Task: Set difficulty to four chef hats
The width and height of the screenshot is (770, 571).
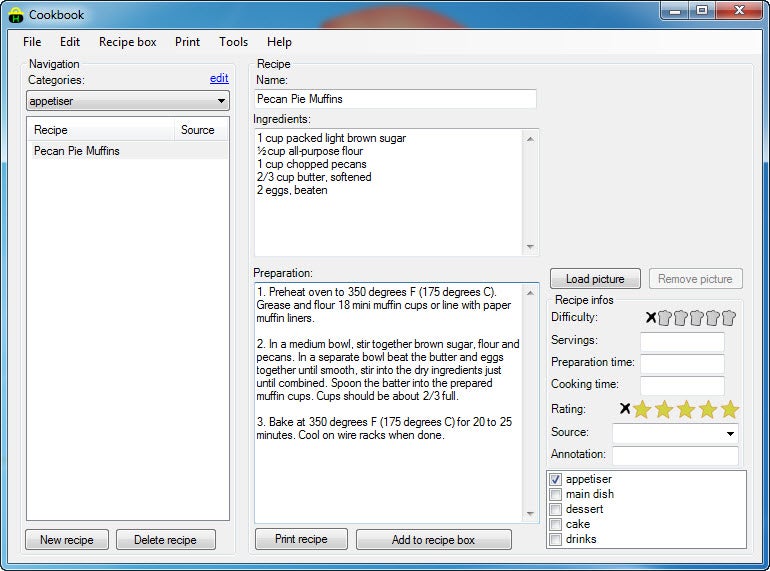Action: (713, 318)
